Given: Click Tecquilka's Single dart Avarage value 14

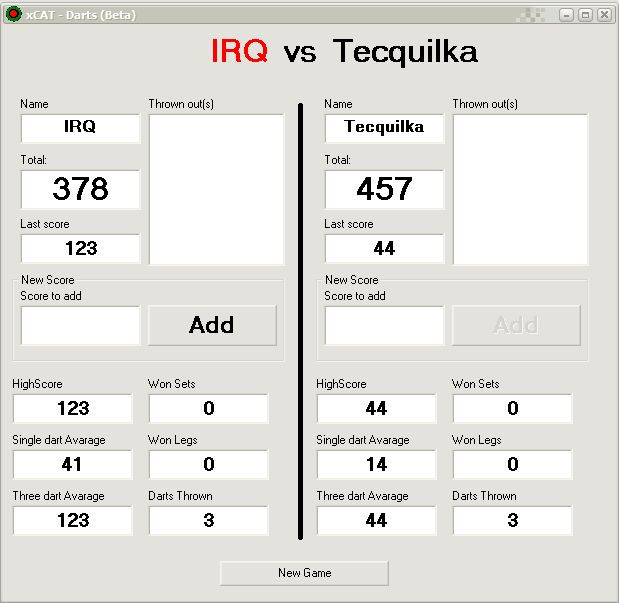Looking at the screenshot, I should (377, 464).
